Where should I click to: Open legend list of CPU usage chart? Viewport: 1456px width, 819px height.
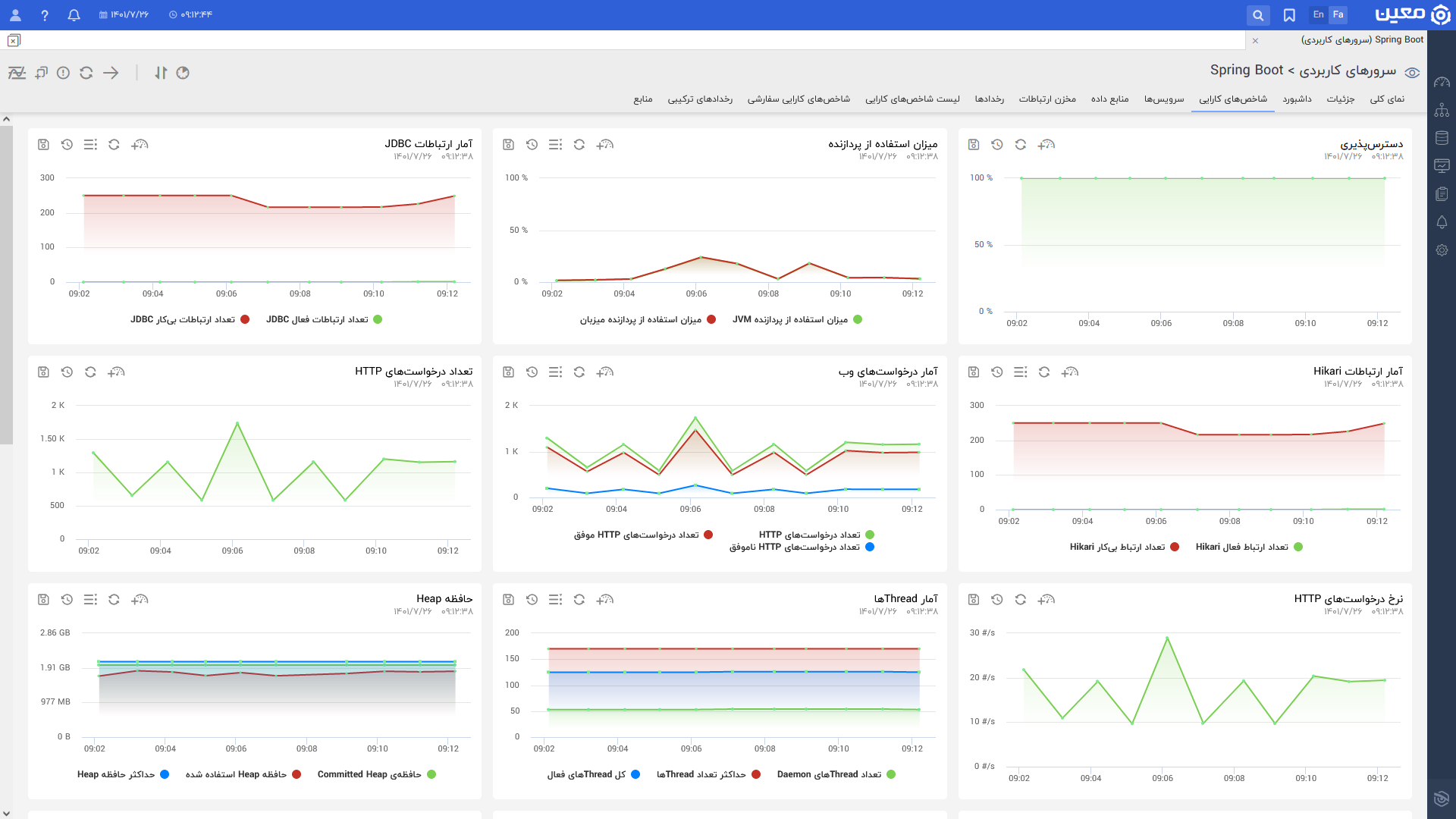tap(555, 144)
